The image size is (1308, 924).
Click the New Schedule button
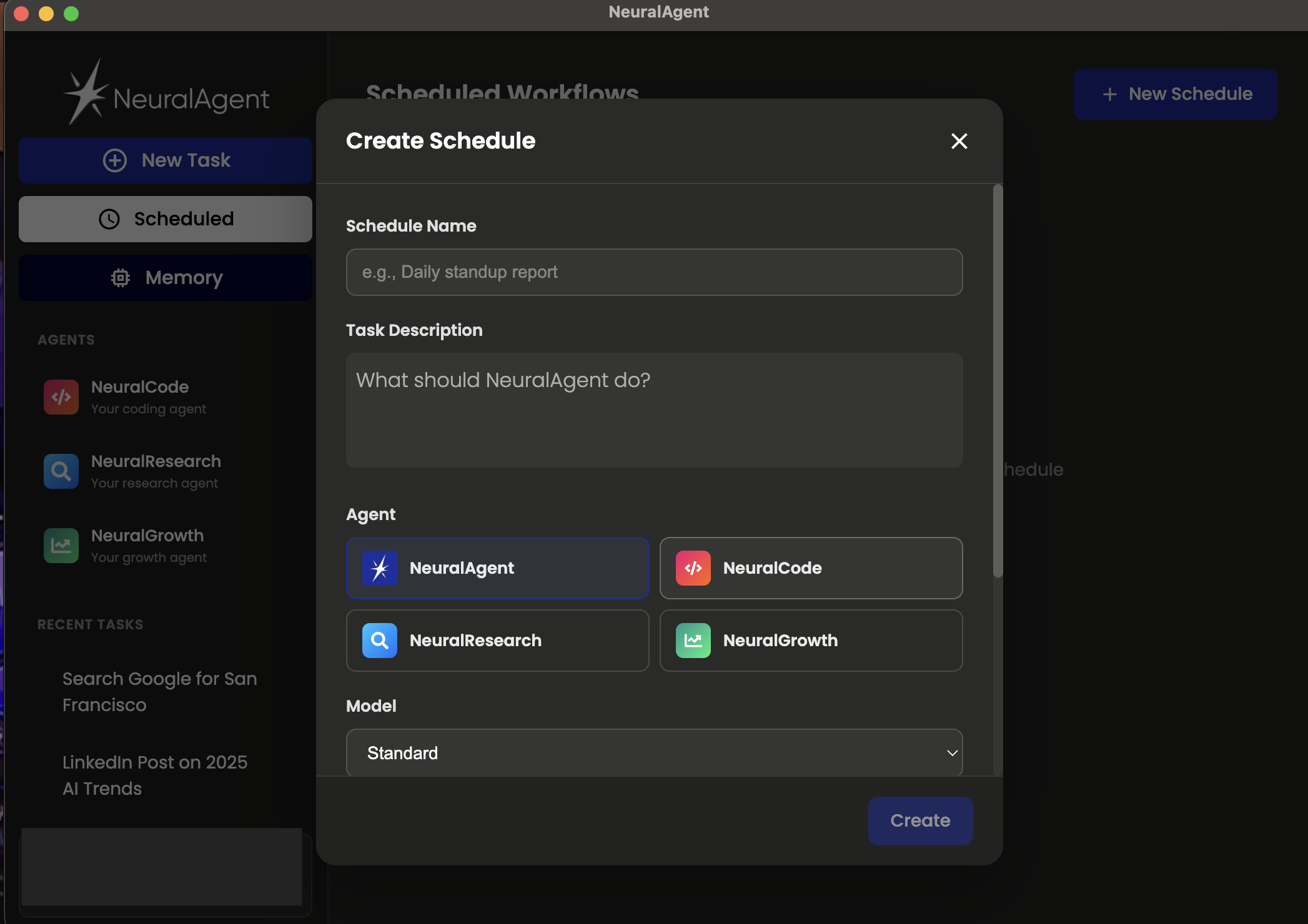click(x=1175, y=94)
